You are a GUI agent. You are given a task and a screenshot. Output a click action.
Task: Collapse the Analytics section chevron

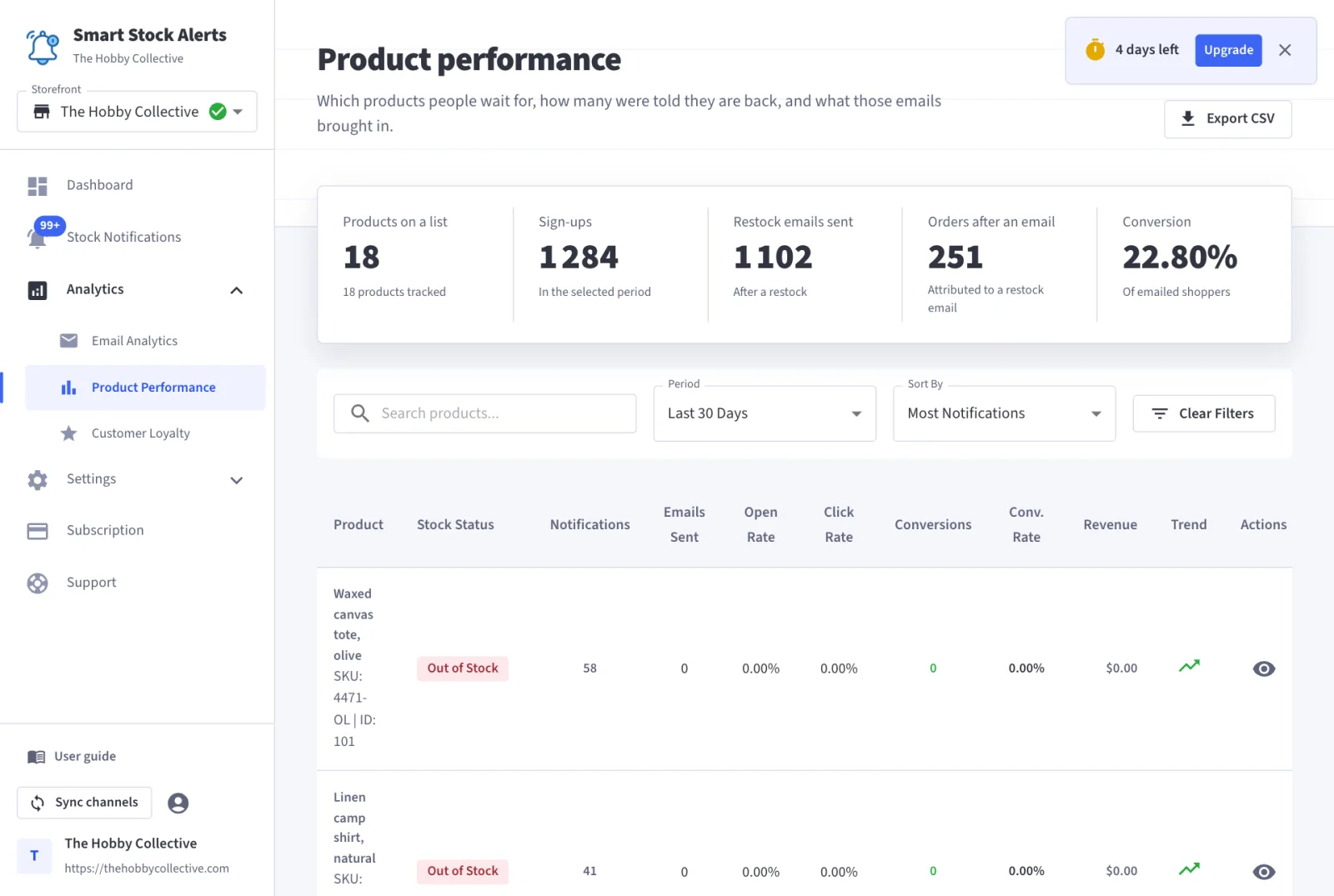click(x=237, y=291)
